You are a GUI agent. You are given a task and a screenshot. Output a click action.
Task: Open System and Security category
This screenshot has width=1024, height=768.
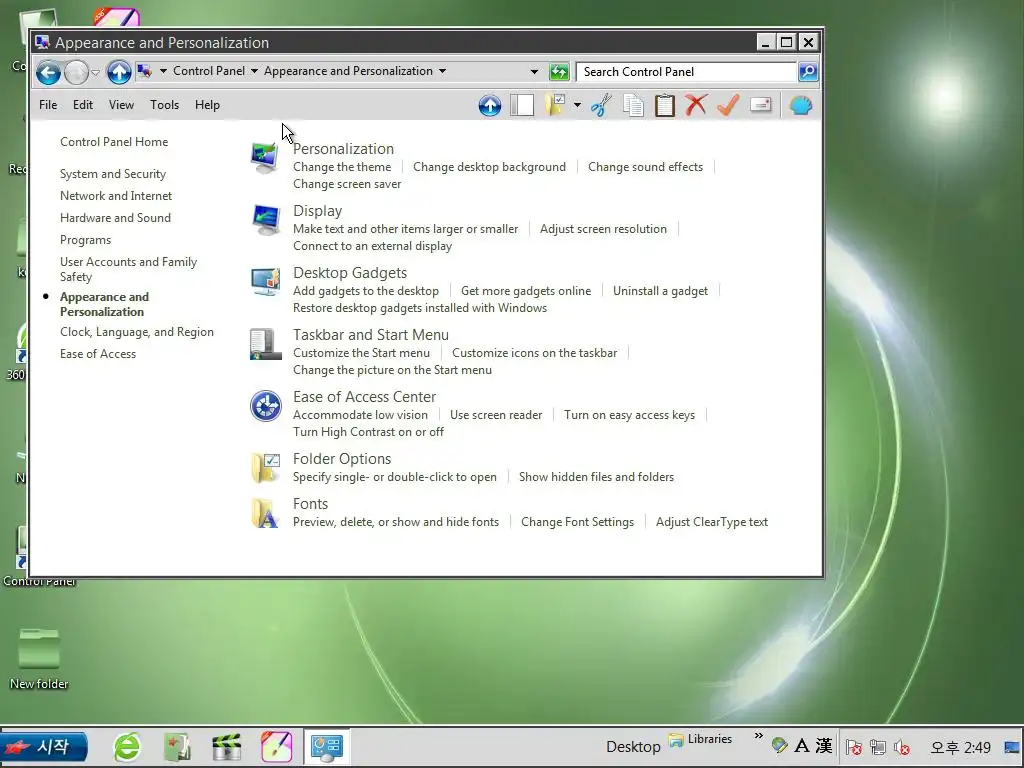pyautogui.click(x=113, y=174)
